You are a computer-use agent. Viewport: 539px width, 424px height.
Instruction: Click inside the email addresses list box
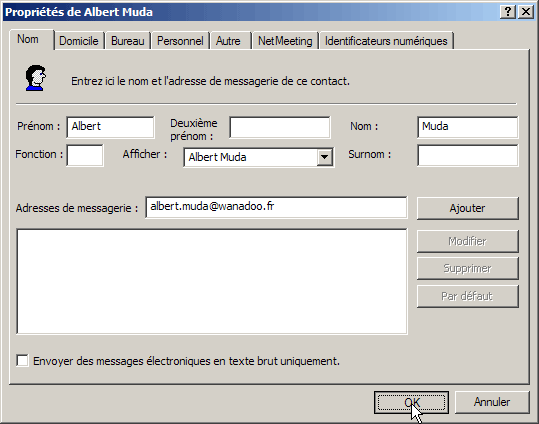pos(212,281)
